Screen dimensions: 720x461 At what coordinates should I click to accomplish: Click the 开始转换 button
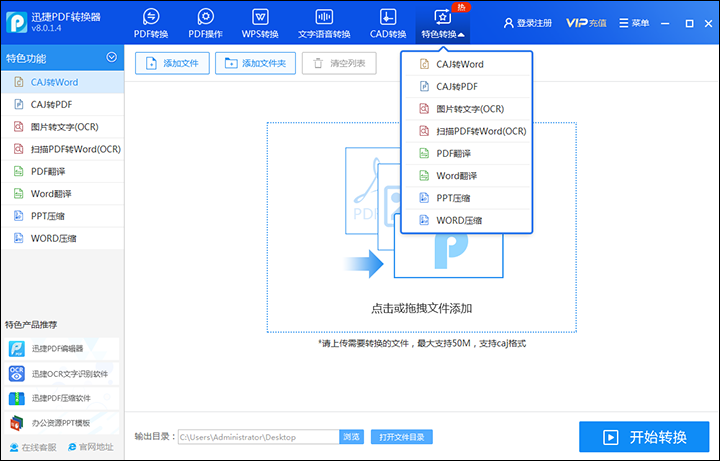(x=644, y=437)
